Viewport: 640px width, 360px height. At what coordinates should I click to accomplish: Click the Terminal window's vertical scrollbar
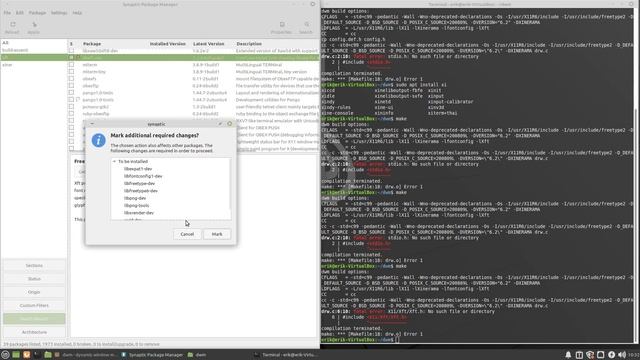[636, 175]
